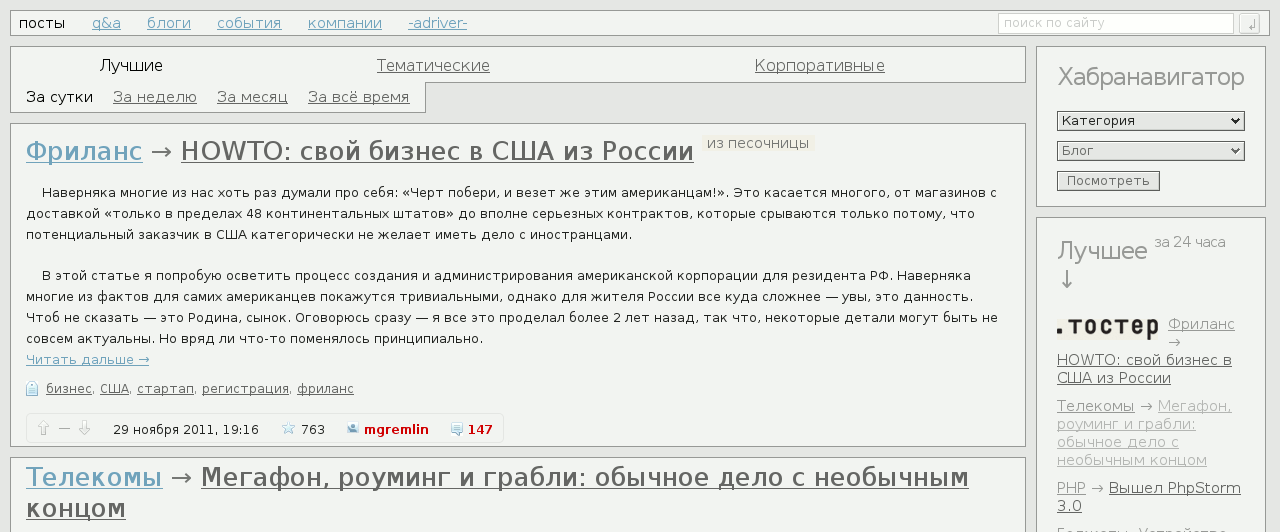Open the бизнес tag

(x=69, y=389)
